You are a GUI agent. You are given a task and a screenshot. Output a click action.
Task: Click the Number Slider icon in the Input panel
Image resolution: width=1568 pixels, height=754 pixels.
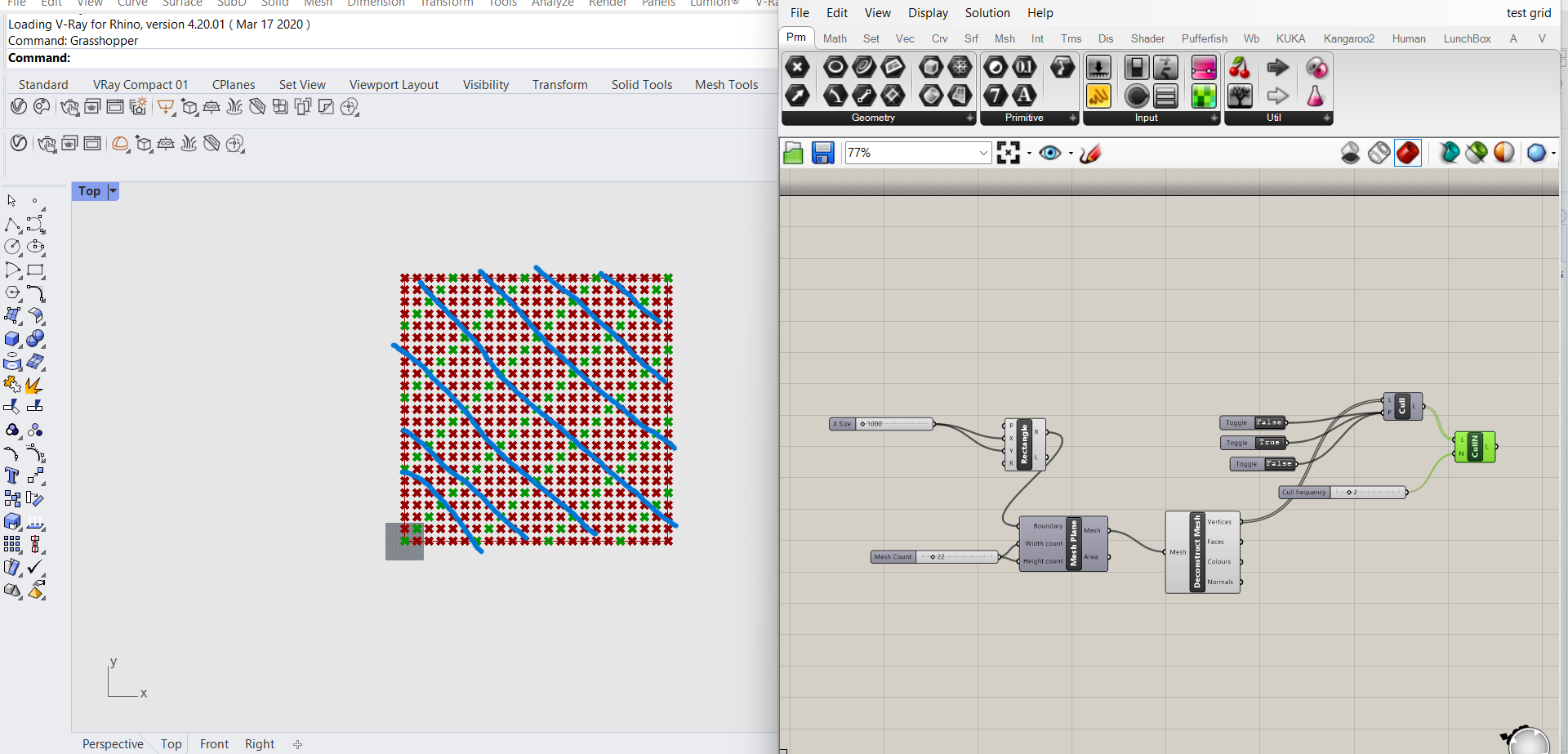[x=1098, y=67]
